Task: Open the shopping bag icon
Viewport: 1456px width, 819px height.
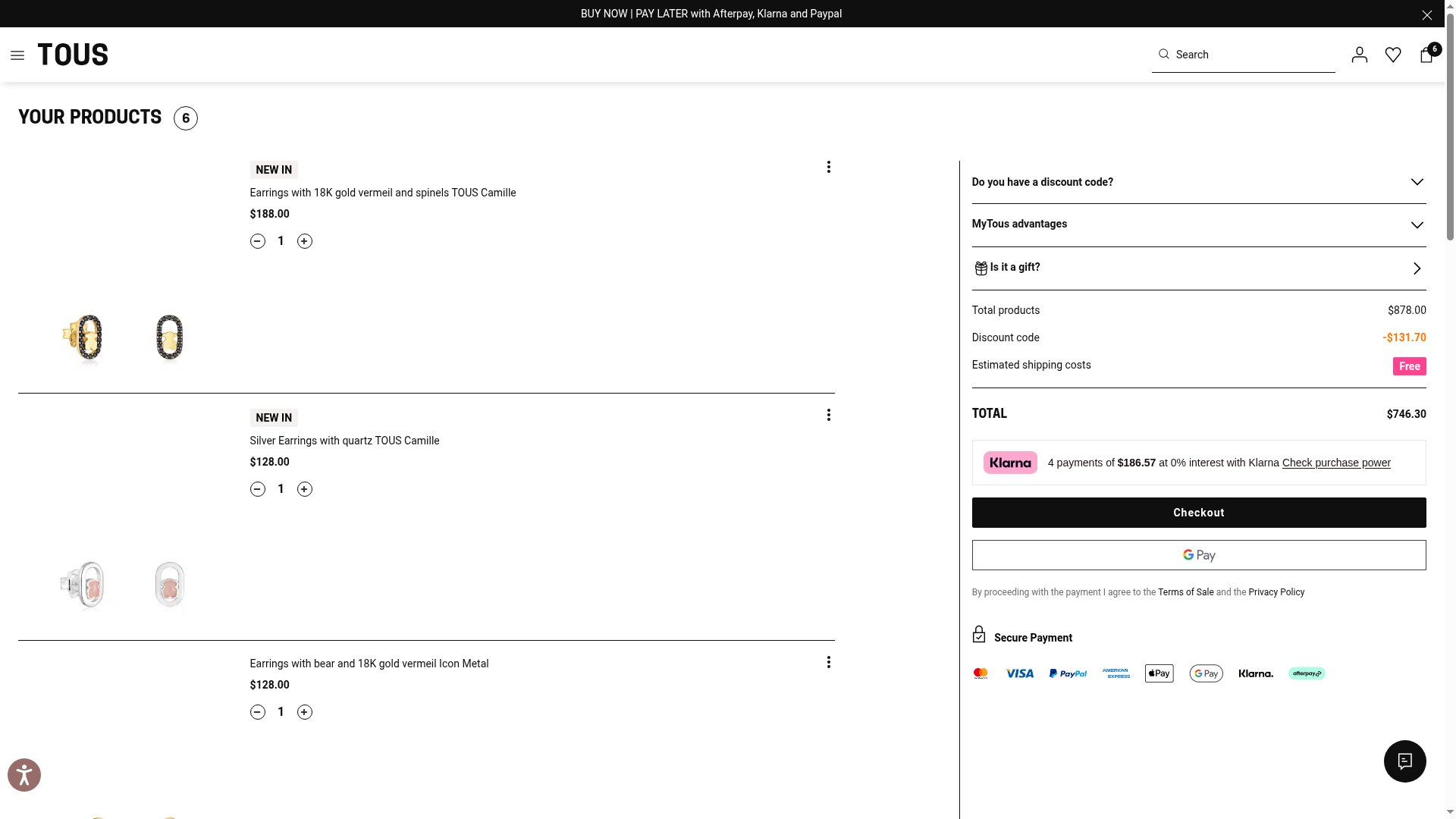Action: (1426, 55)
